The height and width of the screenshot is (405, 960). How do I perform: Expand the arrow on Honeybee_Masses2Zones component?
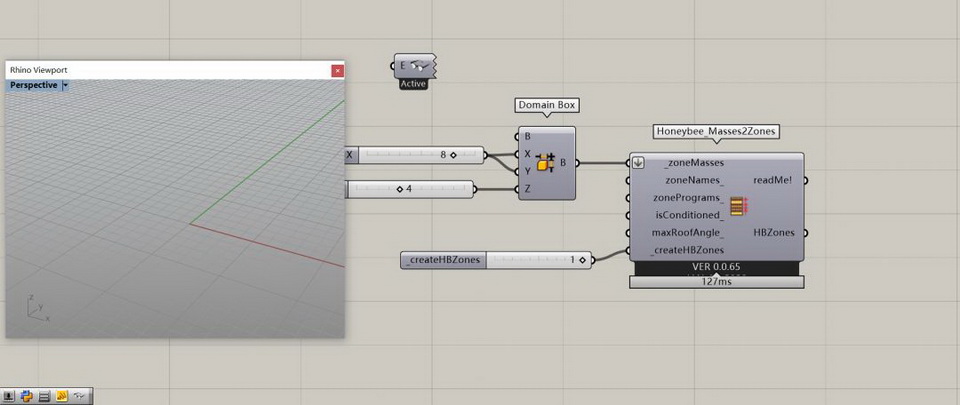(x=638, y=162)
